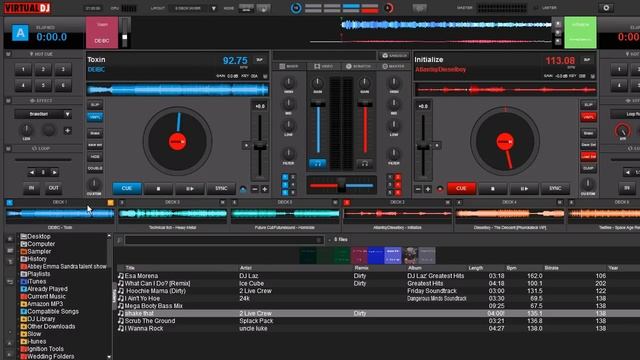640x360 pixels.
Task: Click deck A indicator icon
Action: click(20, 33)
